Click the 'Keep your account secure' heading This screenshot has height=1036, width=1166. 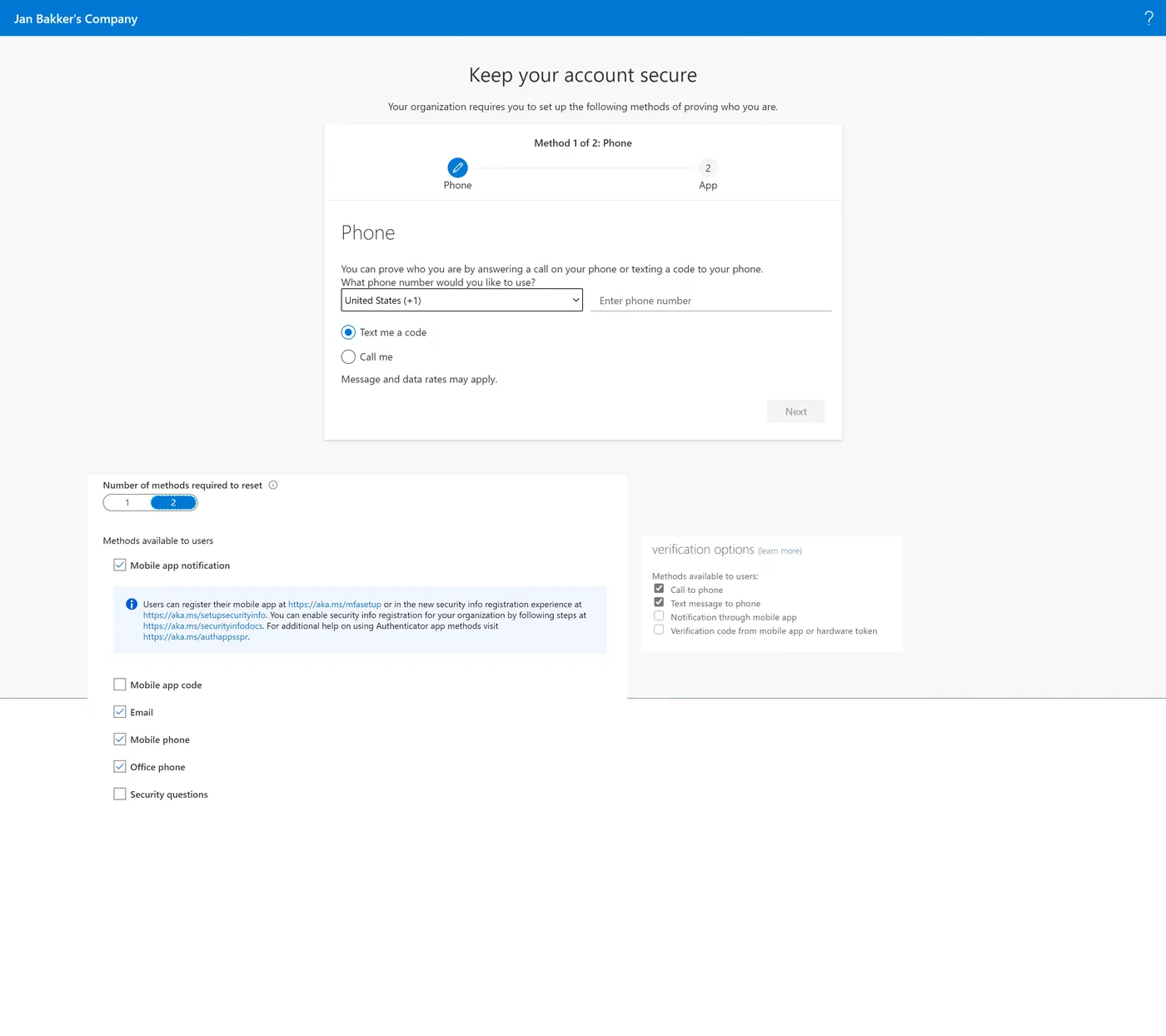tap(583, 75)
